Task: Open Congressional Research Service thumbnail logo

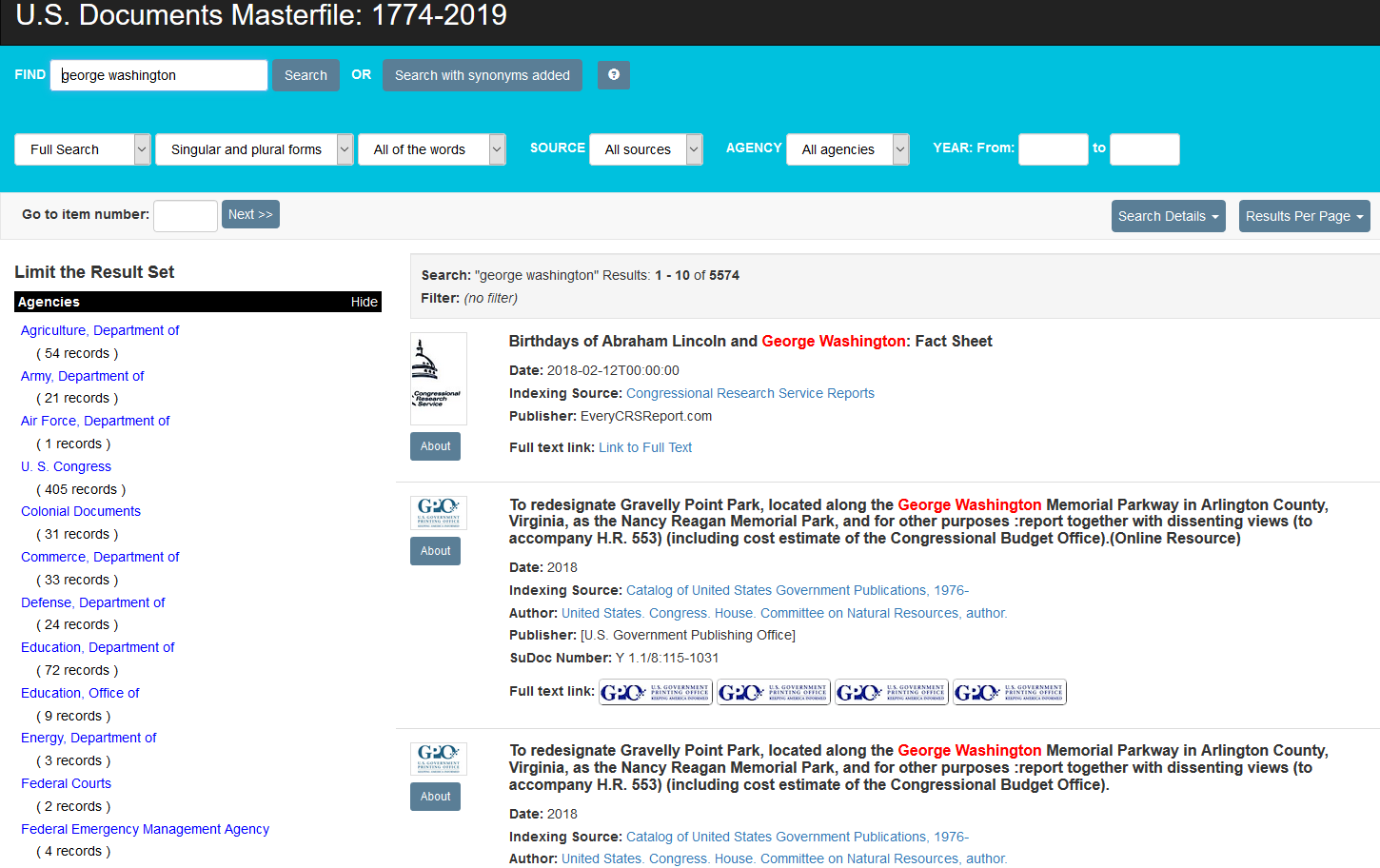Action: (x=439, y=379)
